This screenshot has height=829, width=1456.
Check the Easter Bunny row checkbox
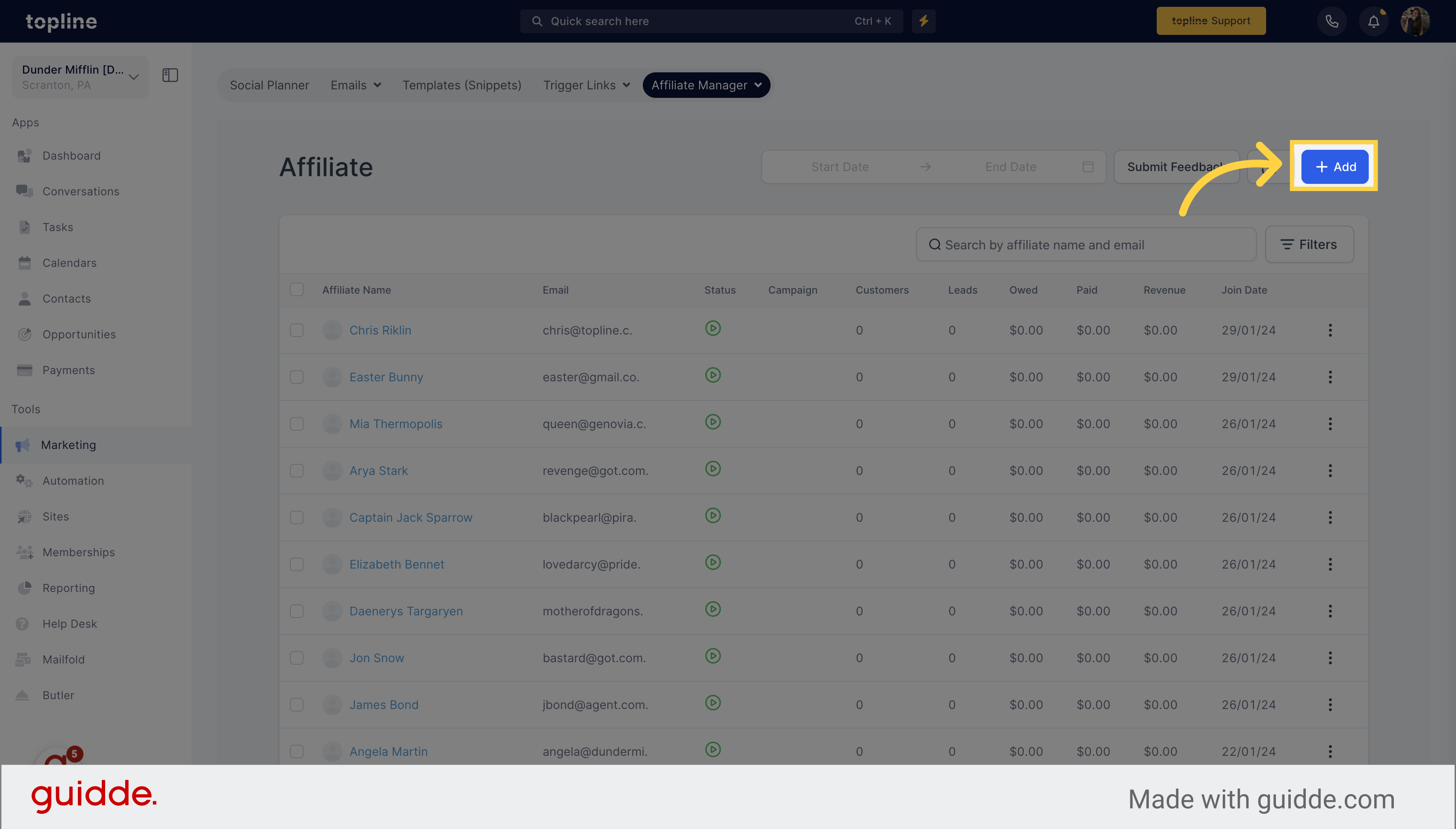[297, 377]
